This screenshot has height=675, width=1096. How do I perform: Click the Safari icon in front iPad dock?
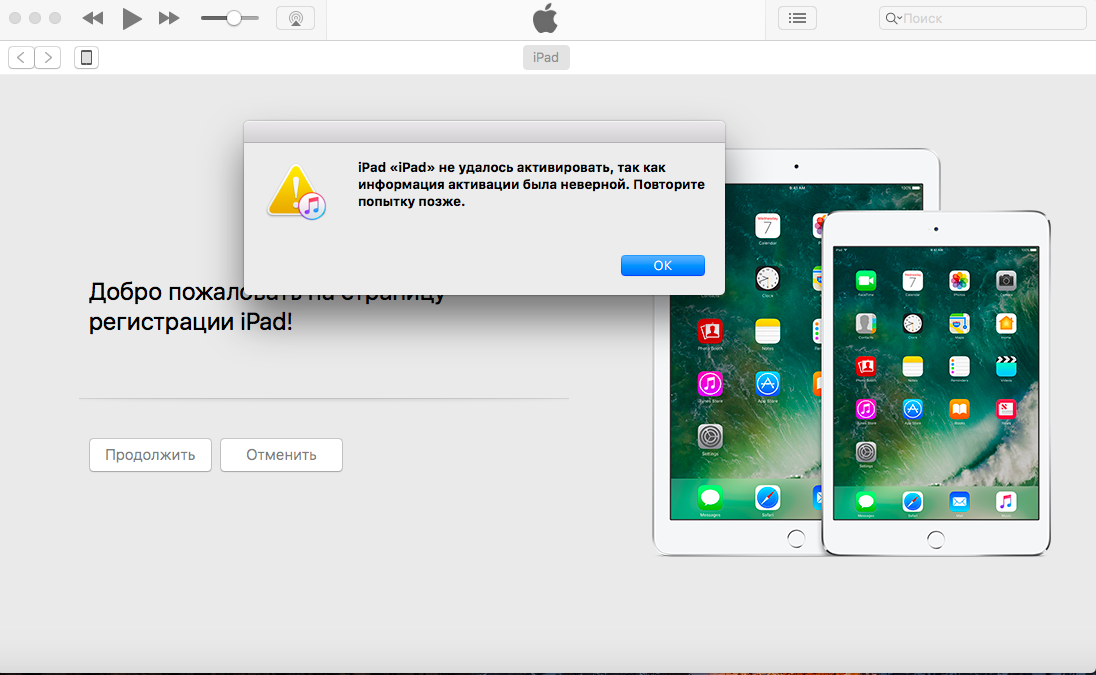point(912,501)
